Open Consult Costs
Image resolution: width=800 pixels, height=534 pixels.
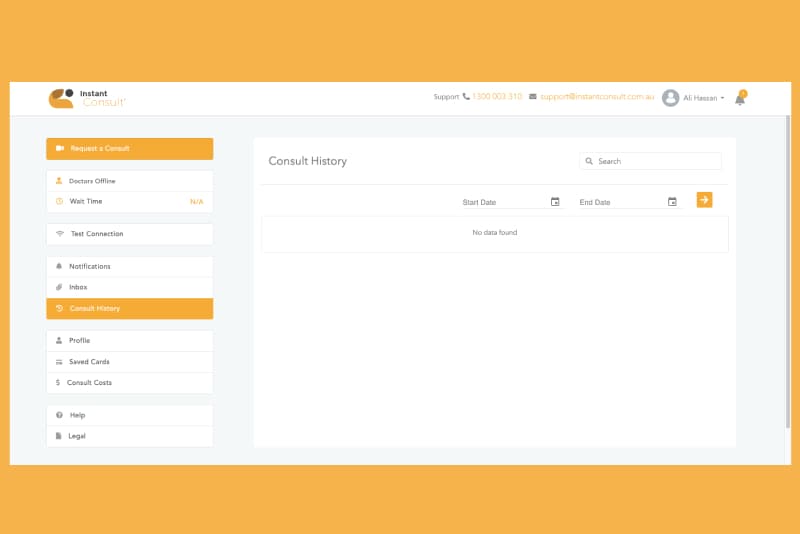coord(130,383)
